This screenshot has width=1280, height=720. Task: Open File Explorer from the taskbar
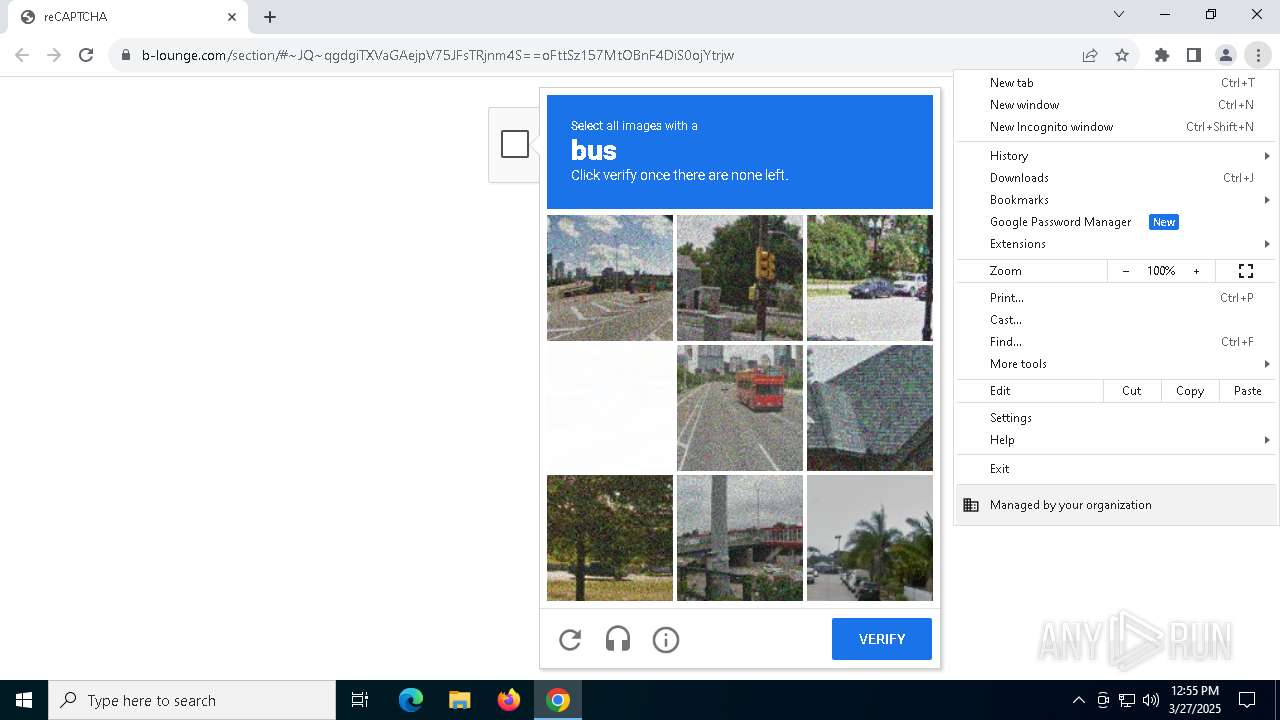460,700
